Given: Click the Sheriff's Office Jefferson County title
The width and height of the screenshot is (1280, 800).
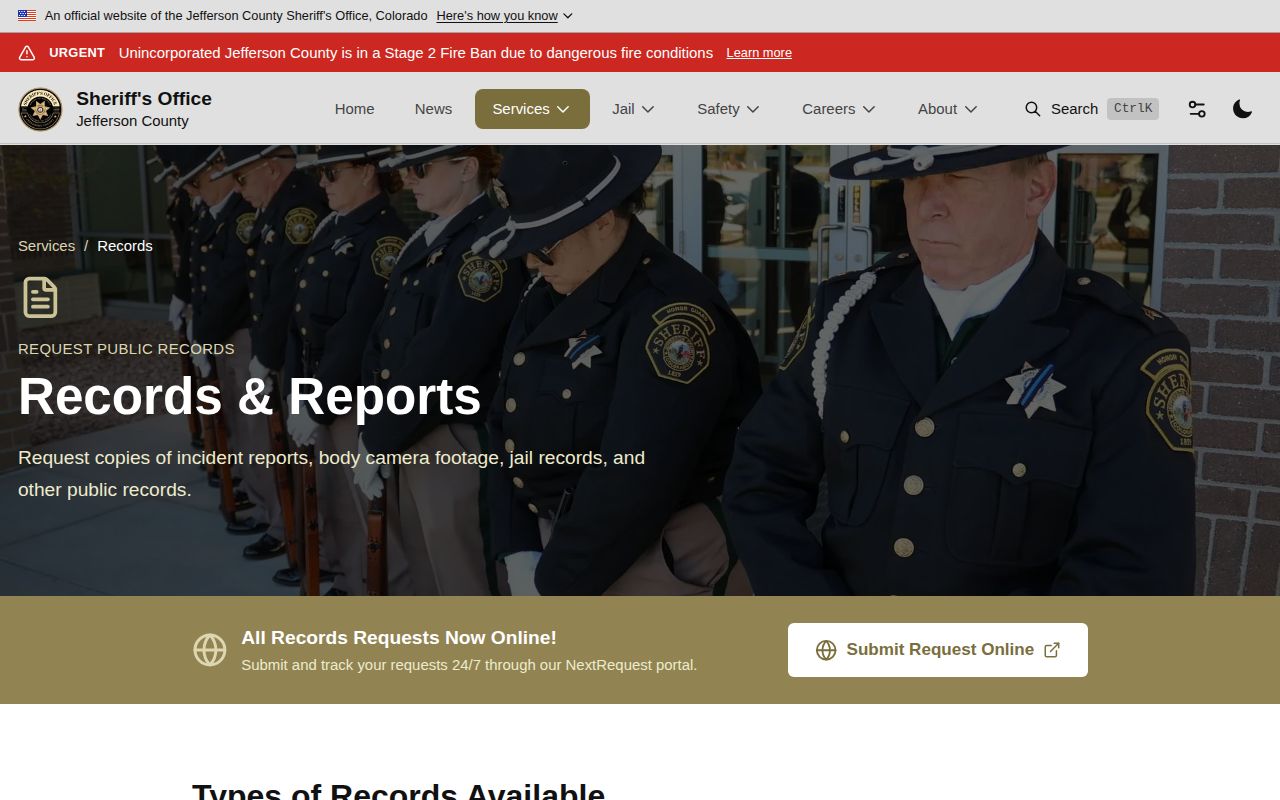Looking at the screenshot, I should pyautogui.click(x=144, y=109).
